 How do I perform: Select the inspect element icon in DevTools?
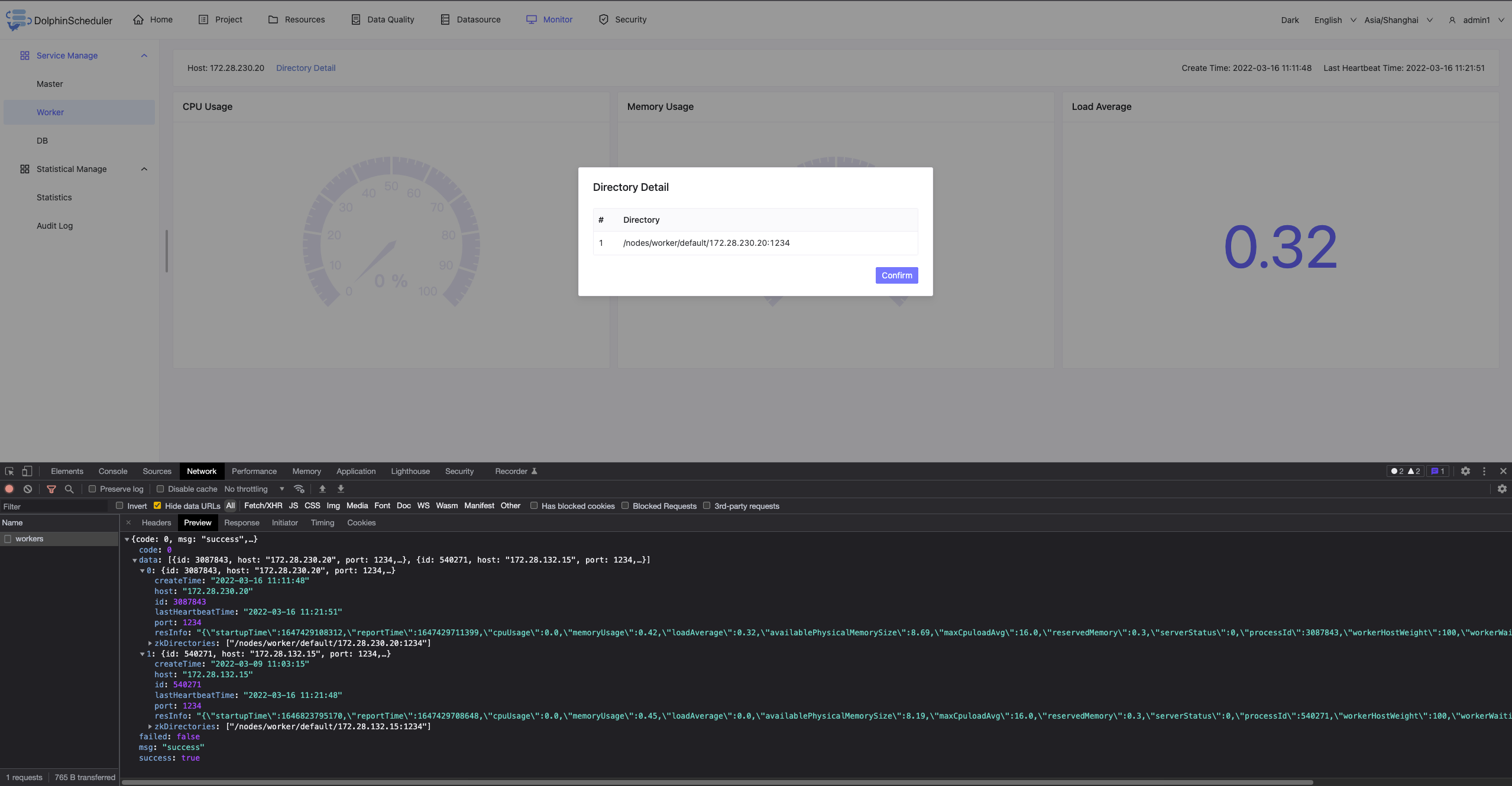click(x=9, y=471)
